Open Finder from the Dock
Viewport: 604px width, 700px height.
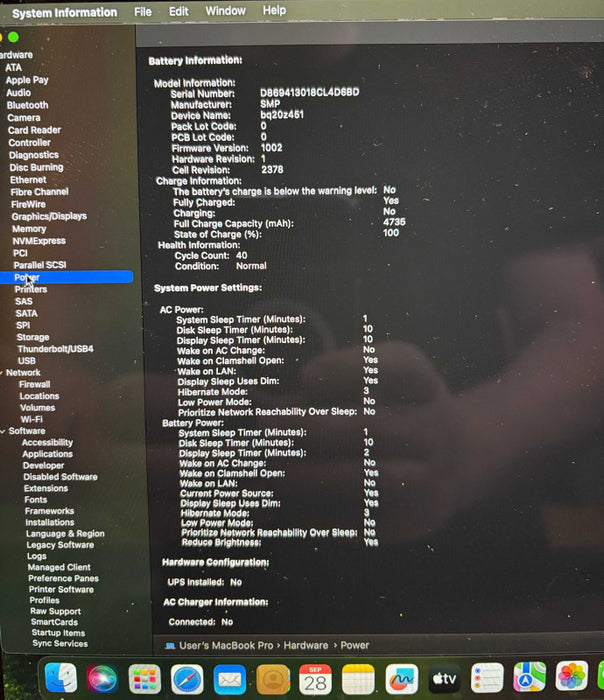click(61, 678)
